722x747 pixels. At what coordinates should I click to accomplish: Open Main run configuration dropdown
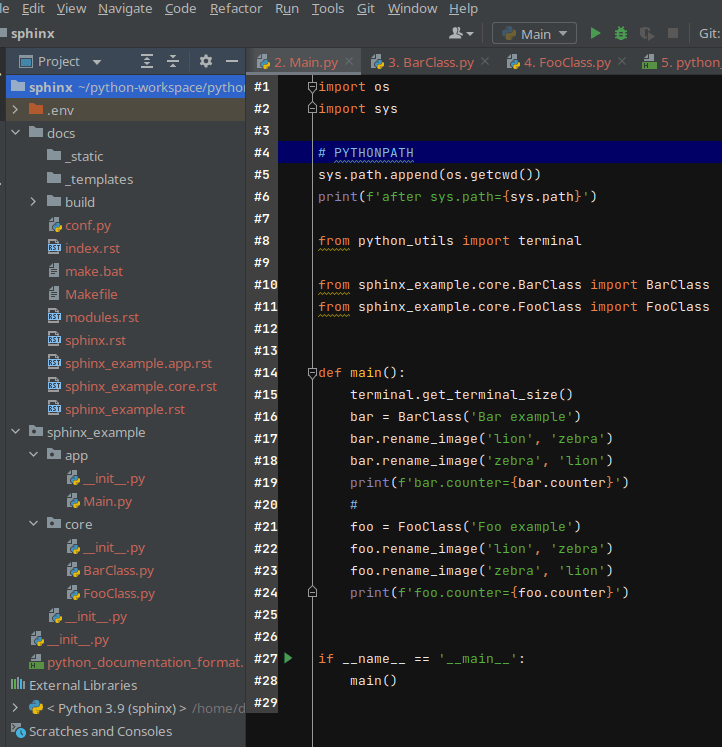[x=534, y=33]
